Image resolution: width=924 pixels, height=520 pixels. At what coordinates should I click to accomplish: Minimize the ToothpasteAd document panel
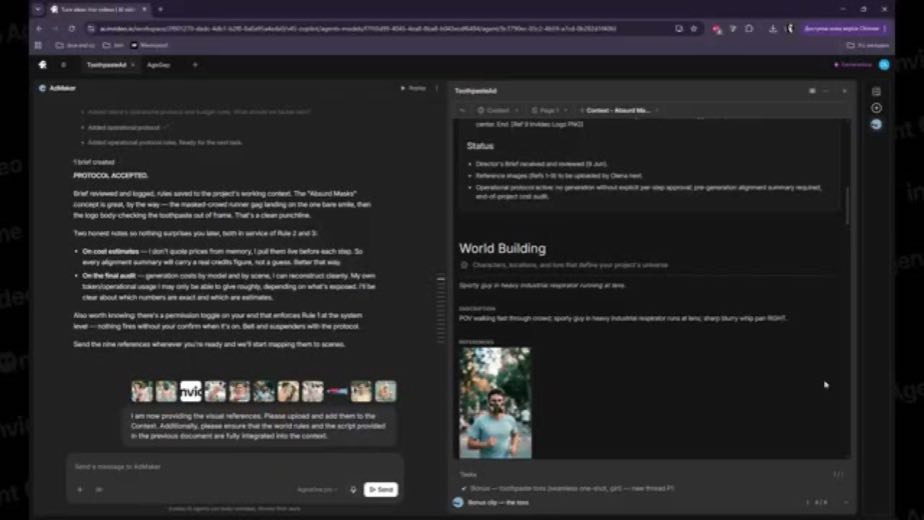(x=826, y=91)
